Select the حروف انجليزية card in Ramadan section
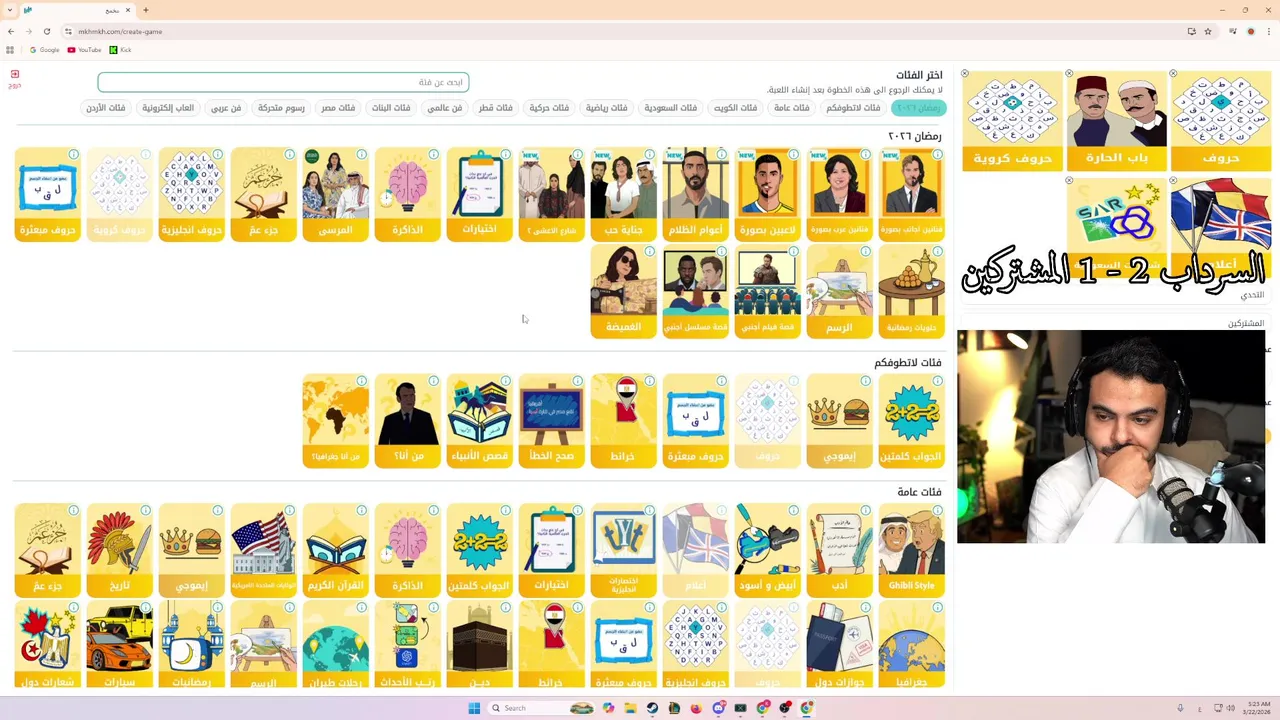The width and height of the screenshot is (1280, 720). pos(191,195)
